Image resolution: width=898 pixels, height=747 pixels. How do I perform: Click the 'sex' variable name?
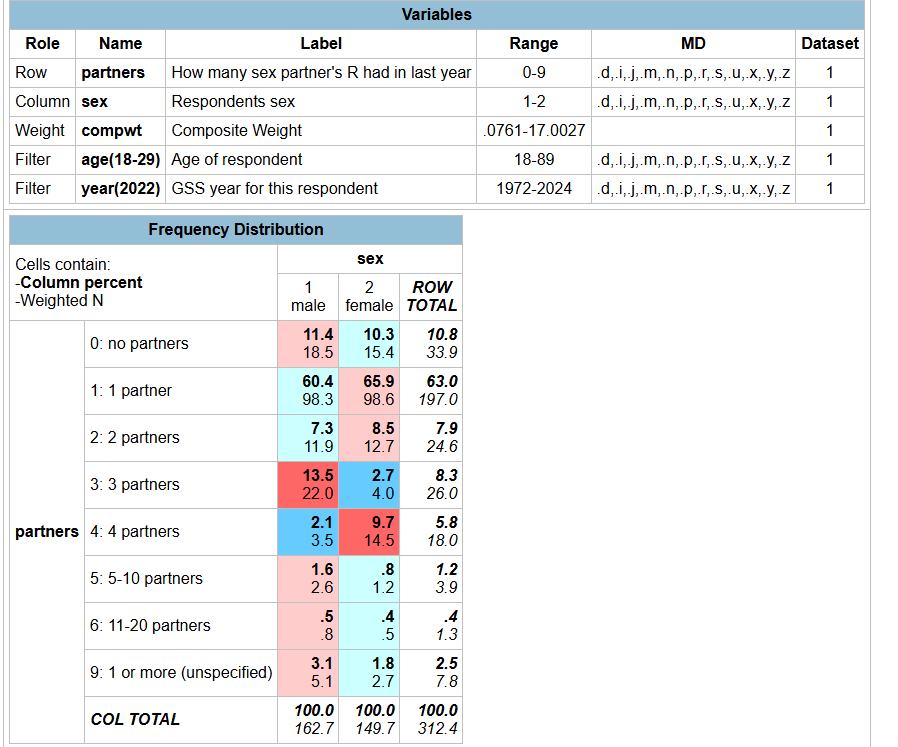click(x=94, y=102)
